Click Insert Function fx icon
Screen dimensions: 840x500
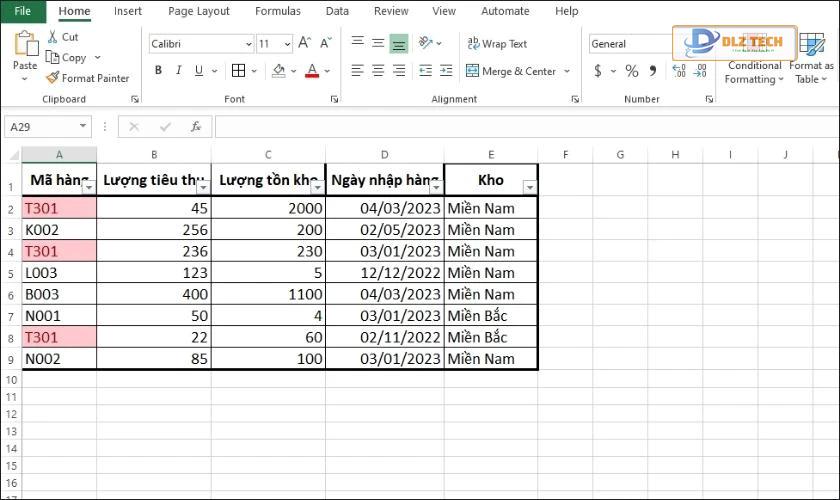pyautogui.click(x=196, y=127)
